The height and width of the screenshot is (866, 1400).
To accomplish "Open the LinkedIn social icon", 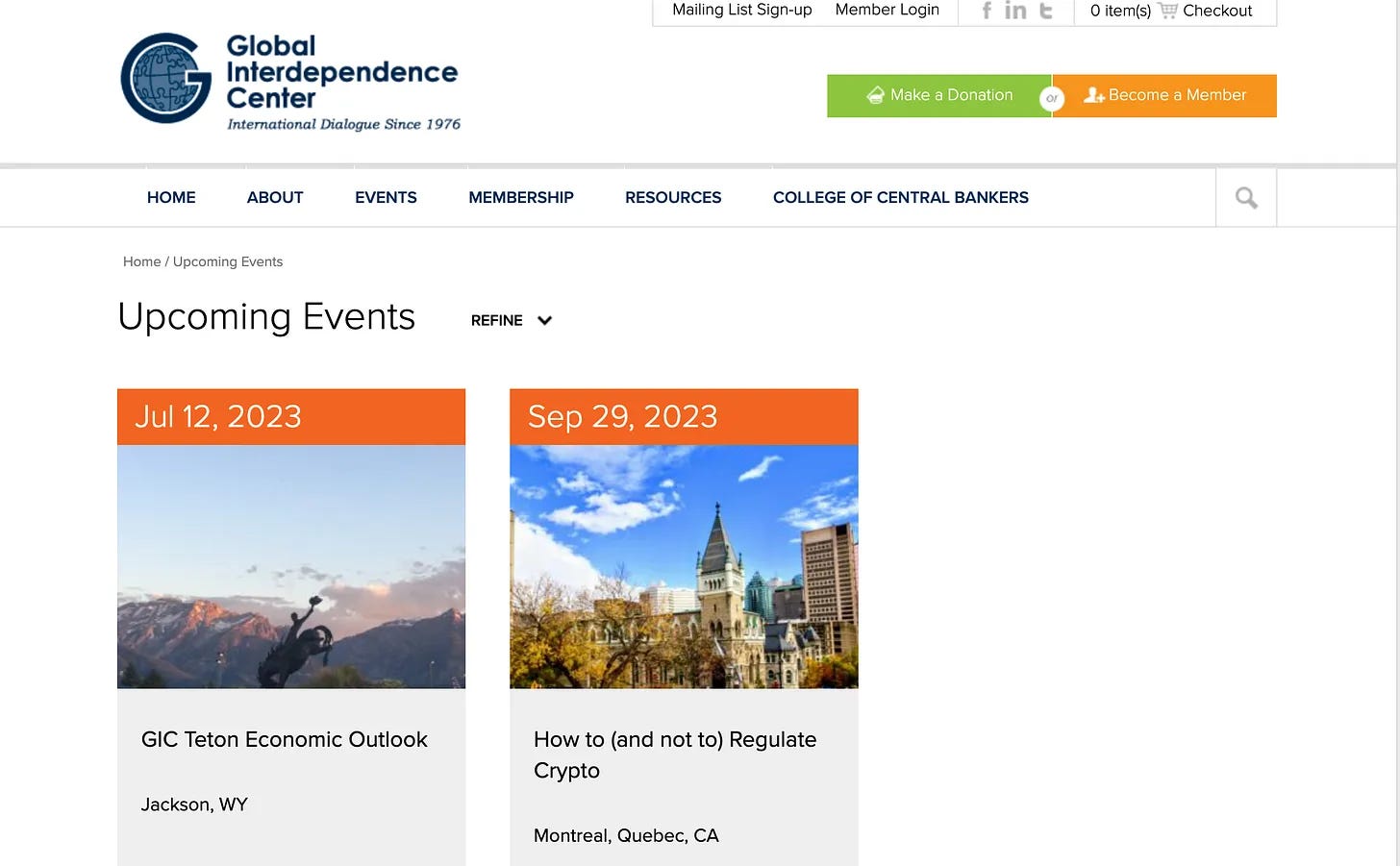I will click(1015, 11).
